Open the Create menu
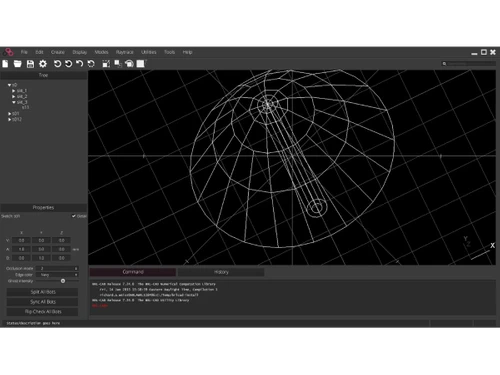The width and height of the screenshot is (500, 375). 58,52
